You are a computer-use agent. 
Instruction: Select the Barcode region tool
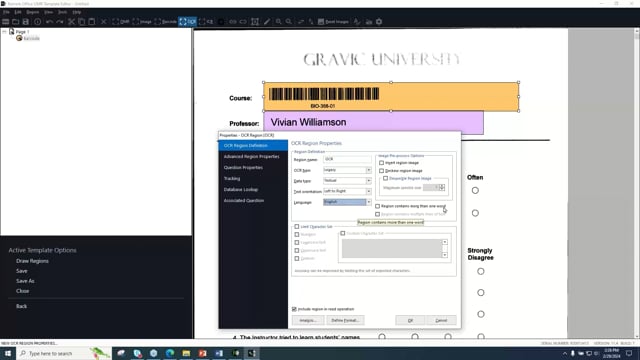click(166, 22)
